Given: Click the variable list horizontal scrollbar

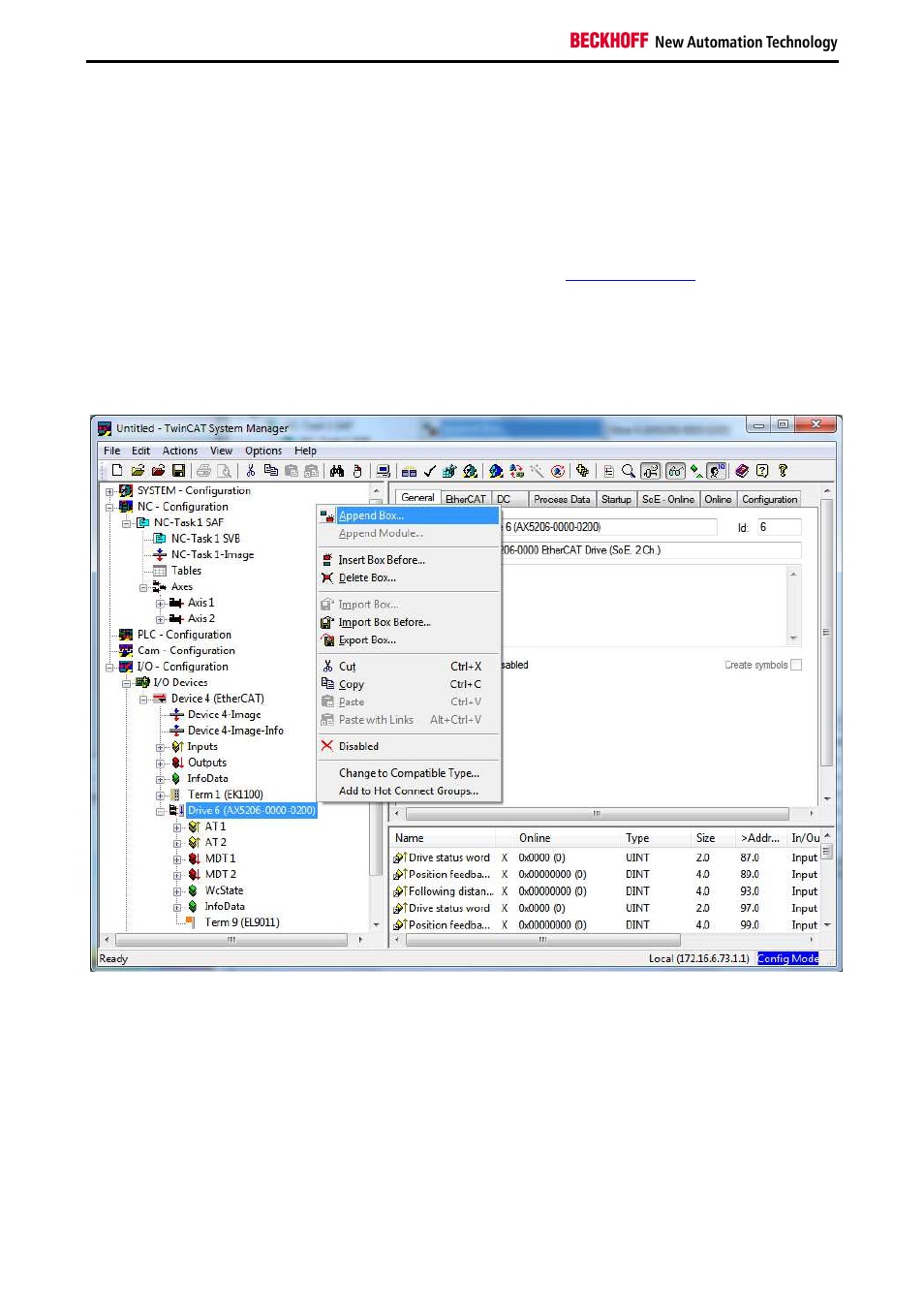Looking at the screenshot, I should tap(542, 940).
